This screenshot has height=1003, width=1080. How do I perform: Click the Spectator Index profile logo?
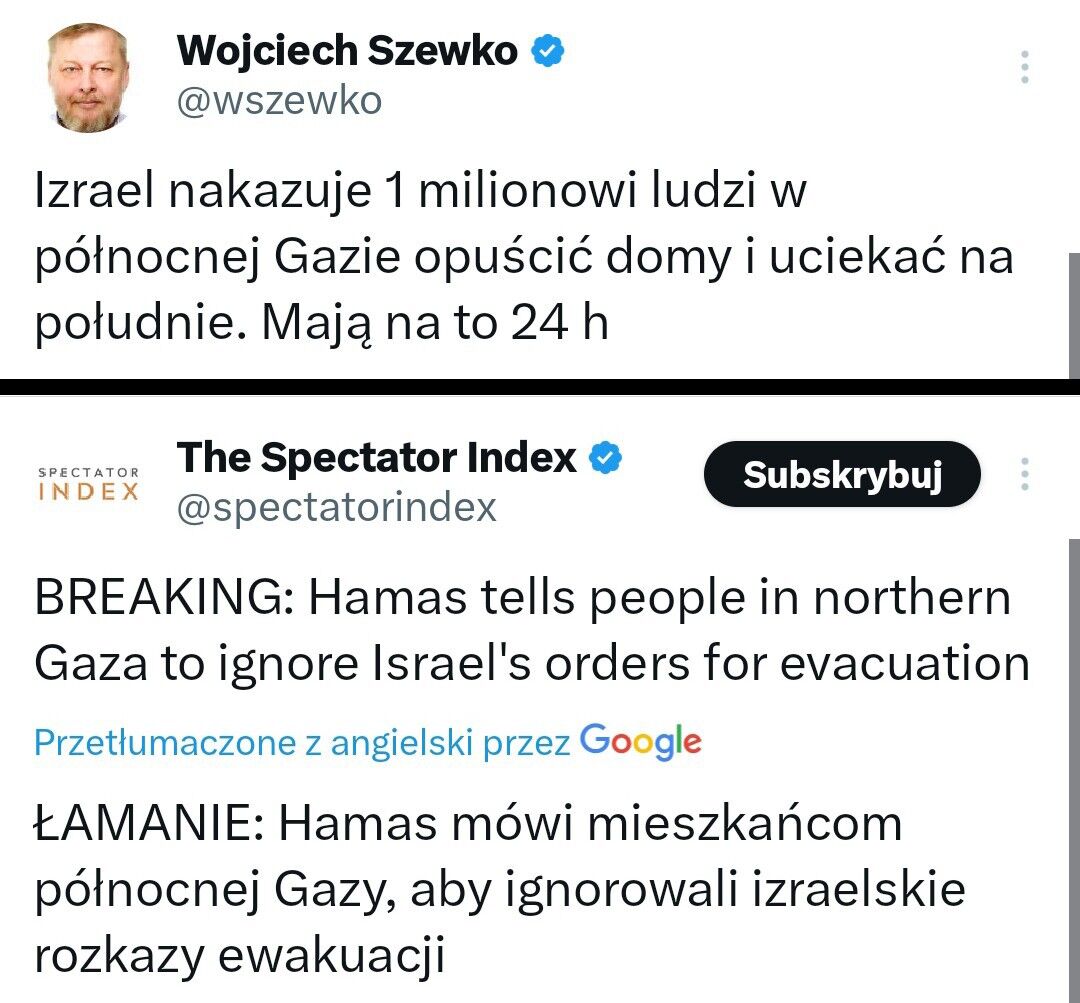click(x=88, y=485)
